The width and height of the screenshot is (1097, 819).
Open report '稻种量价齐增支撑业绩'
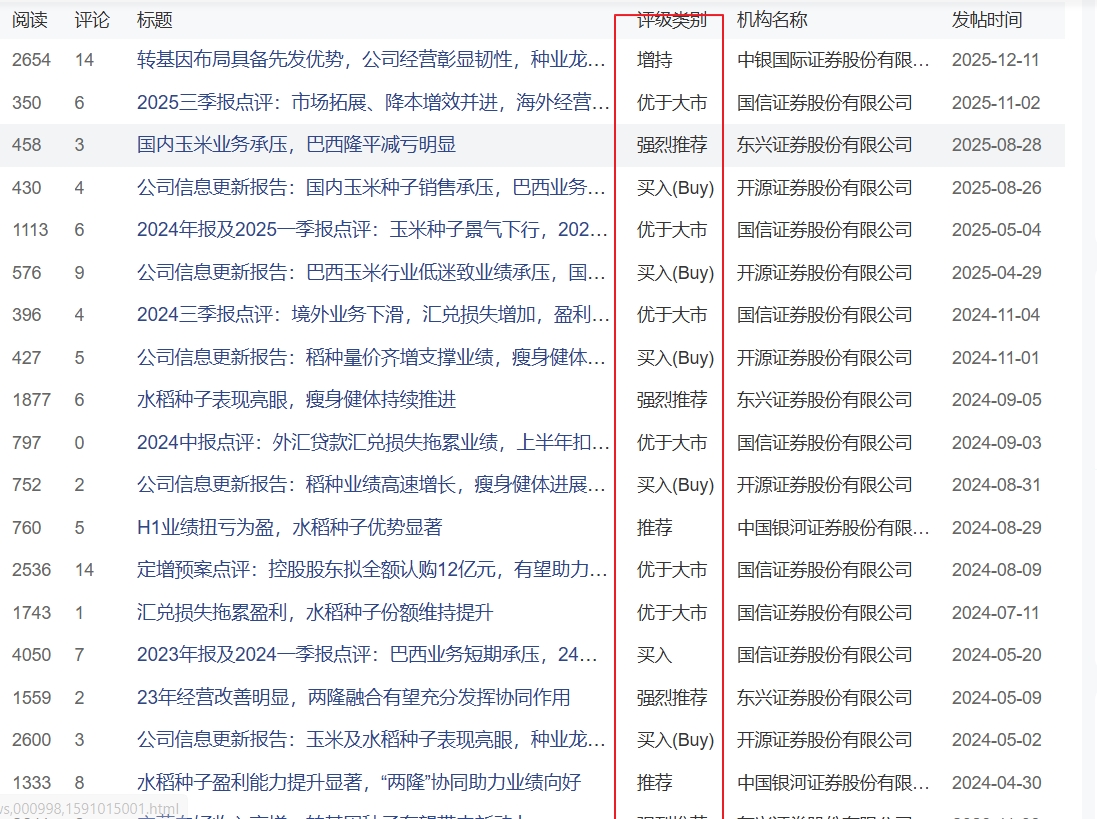[371, 357]
